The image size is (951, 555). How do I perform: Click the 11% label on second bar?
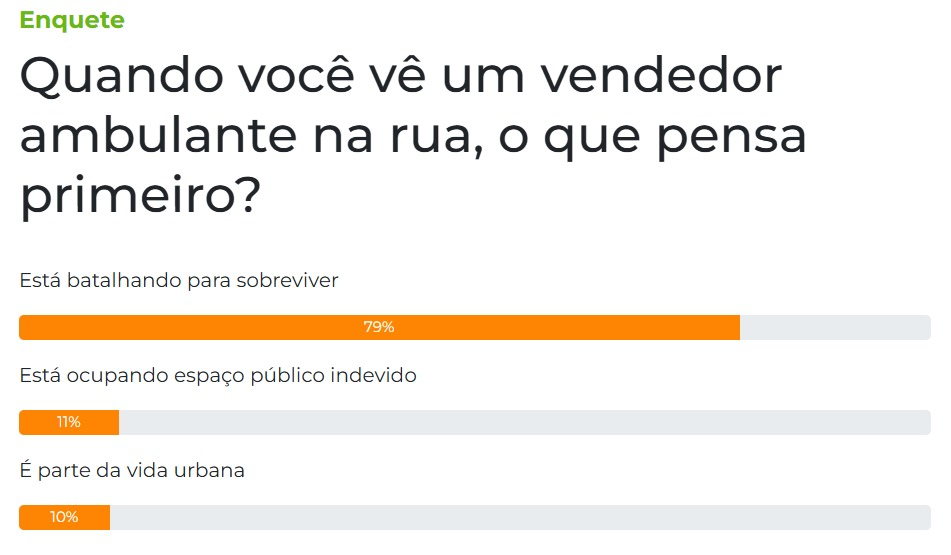pos(69,422)
